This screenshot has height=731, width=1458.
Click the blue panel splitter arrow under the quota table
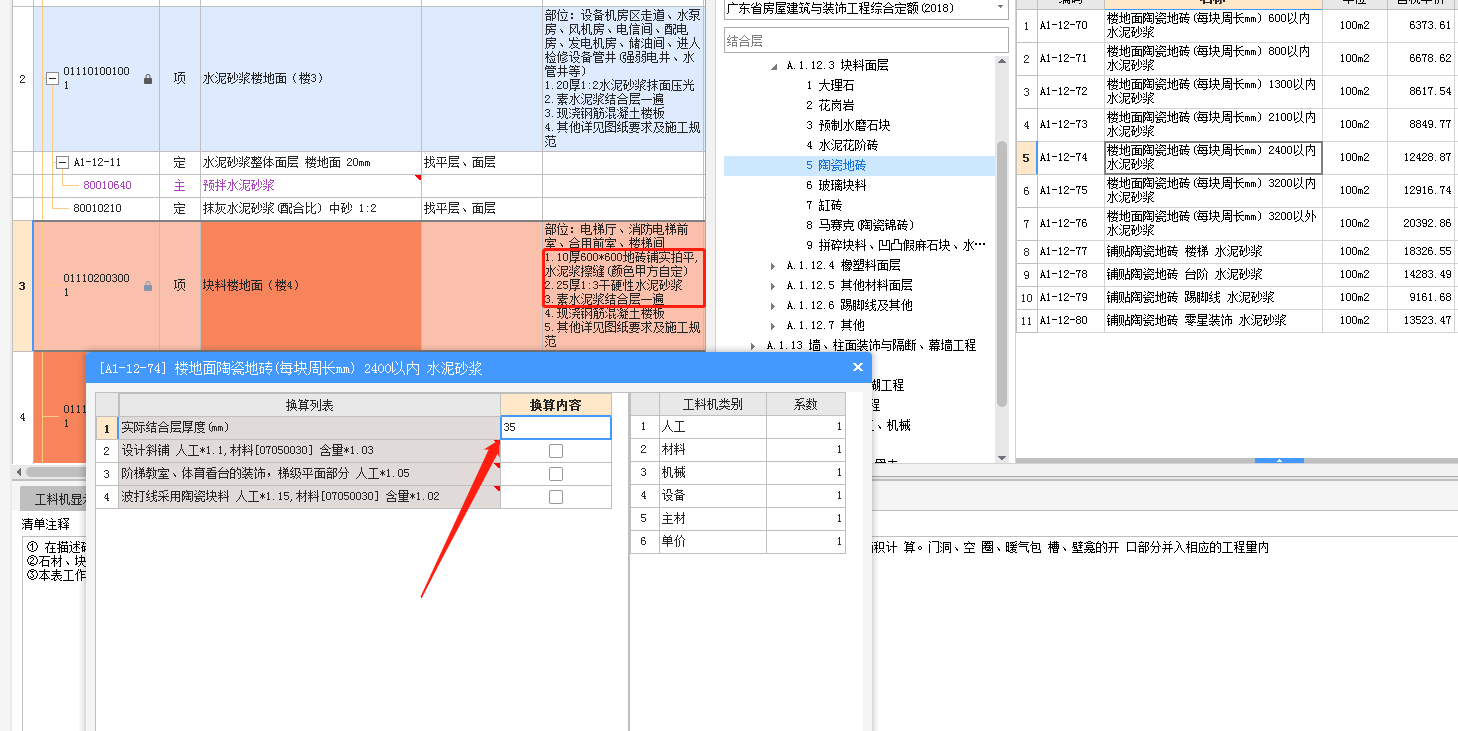coord(1278,461)
